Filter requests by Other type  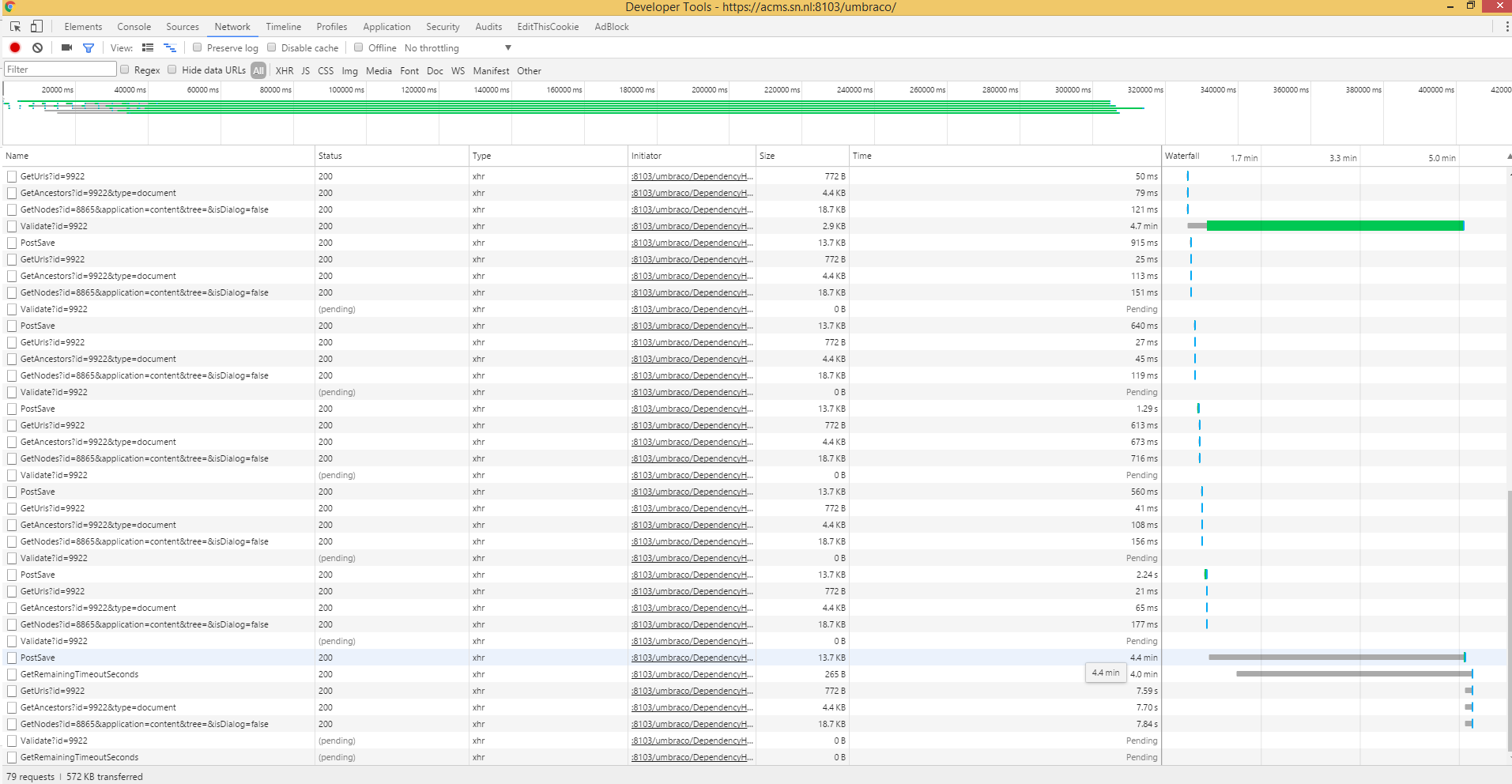click(529, 70)
